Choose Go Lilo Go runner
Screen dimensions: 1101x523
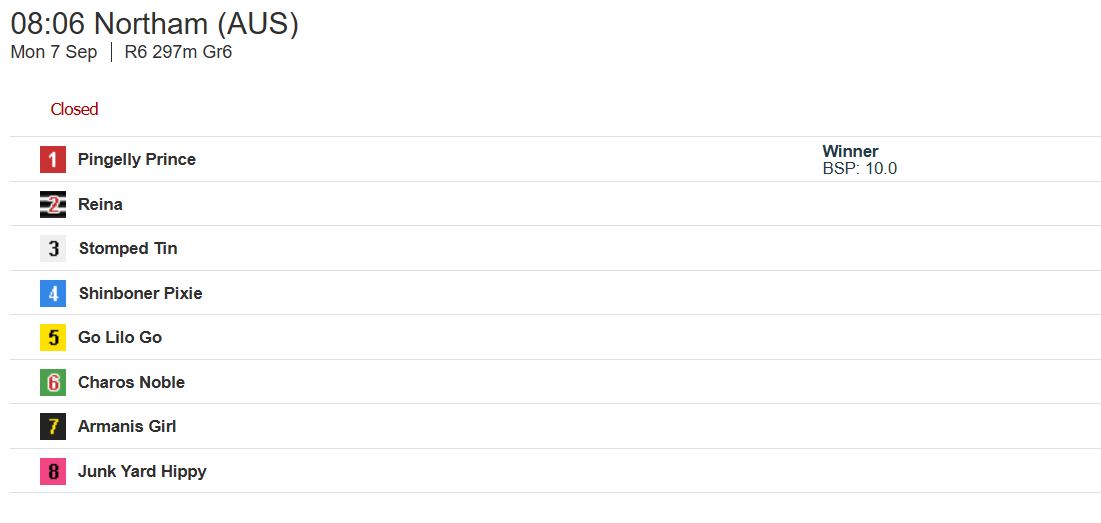(x=120, y=338)
